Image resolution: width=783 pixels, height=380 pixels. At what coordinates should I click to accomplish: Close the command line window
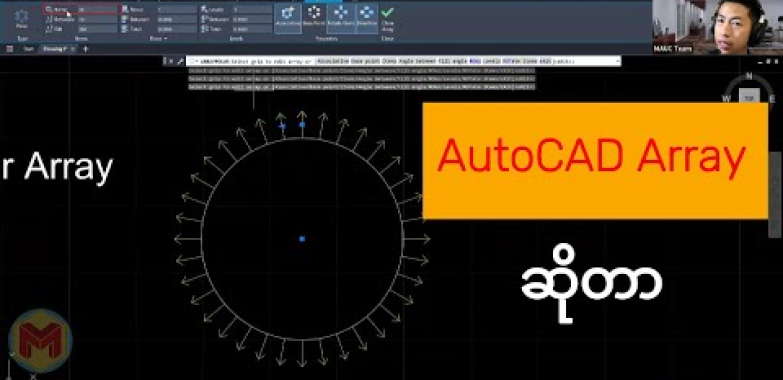point(171,61)
